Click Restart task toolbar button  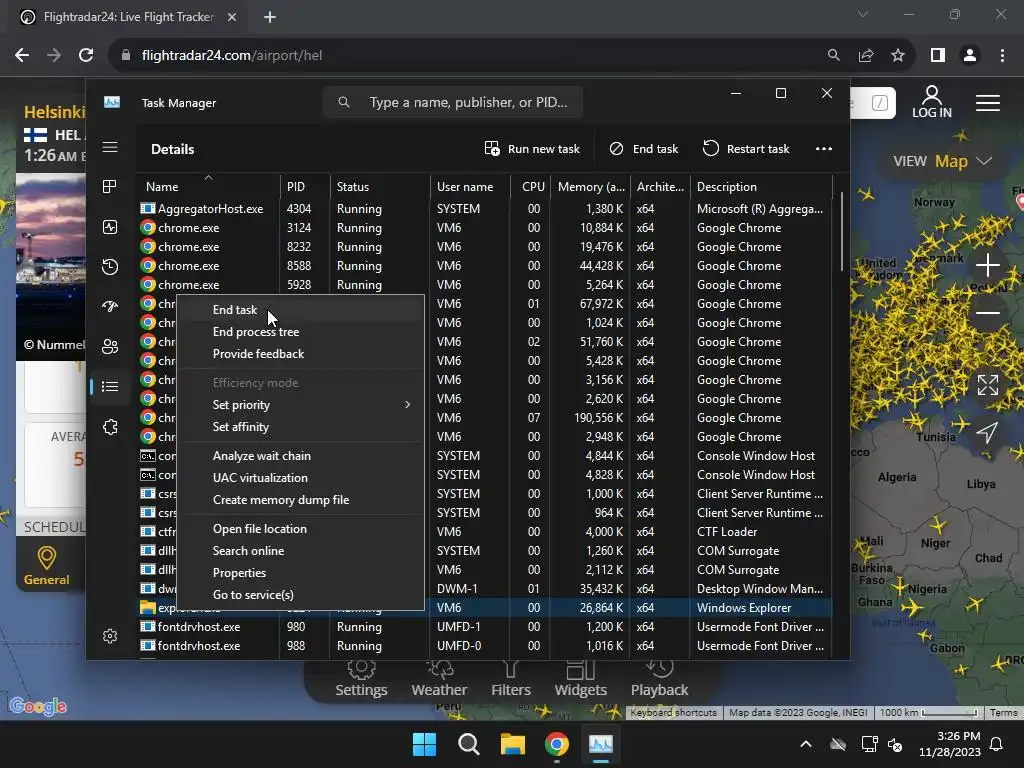pyautogui.click(x=746, y=149)
